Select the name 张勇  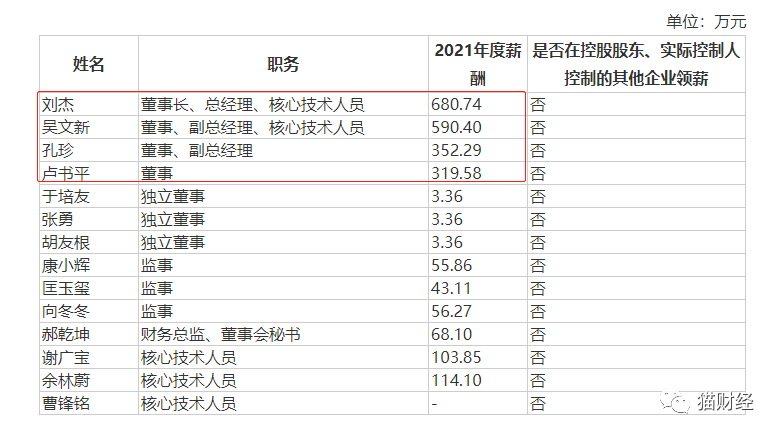click(x=58, y=220)
